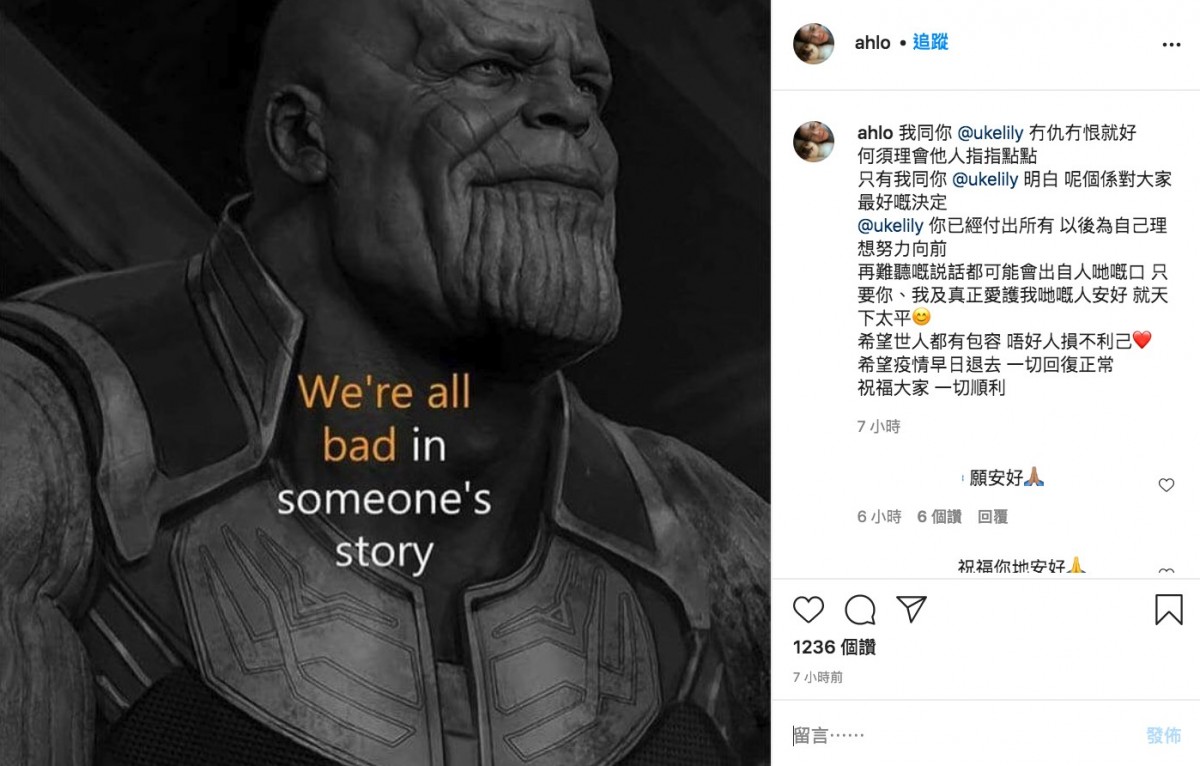
Task: Follow ahlo with the 追蹤 link
Action: (930, 42)
